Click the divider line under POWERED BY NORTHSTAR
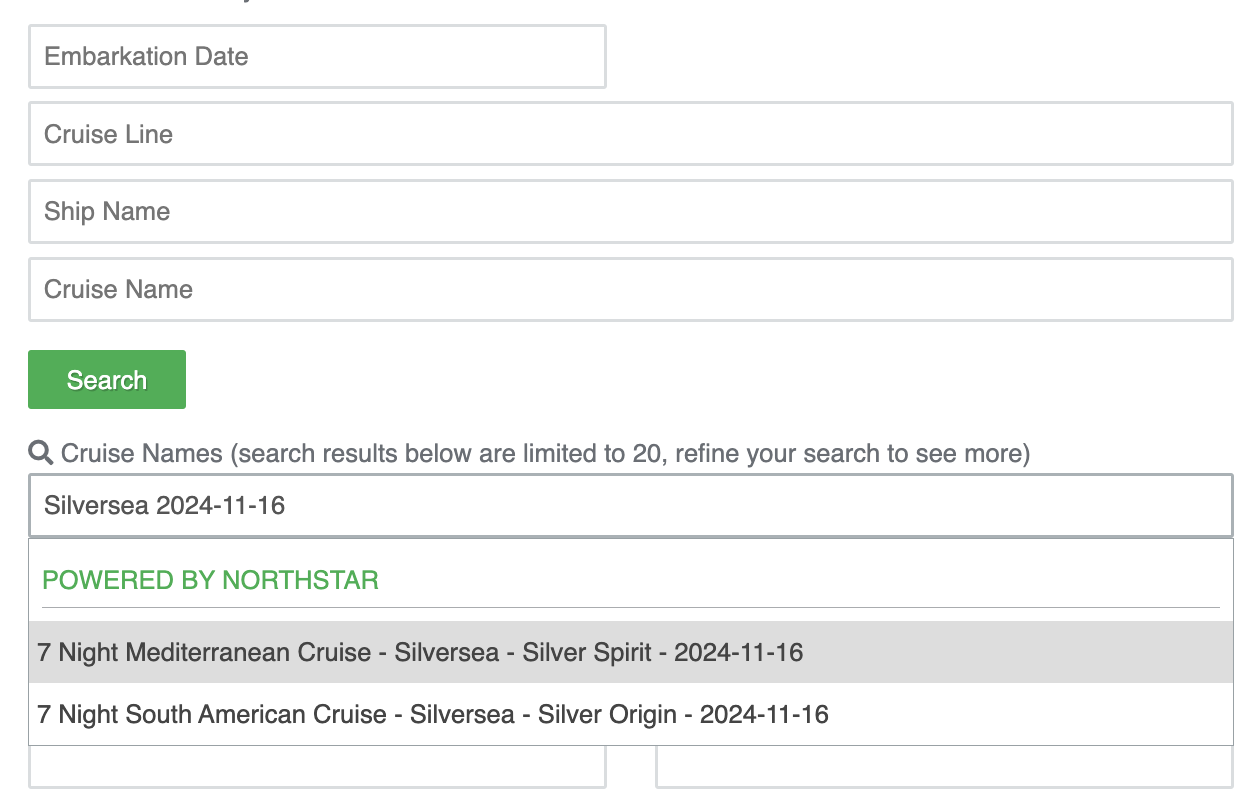This screenshot has height=812, width=1260. point(631,607)
